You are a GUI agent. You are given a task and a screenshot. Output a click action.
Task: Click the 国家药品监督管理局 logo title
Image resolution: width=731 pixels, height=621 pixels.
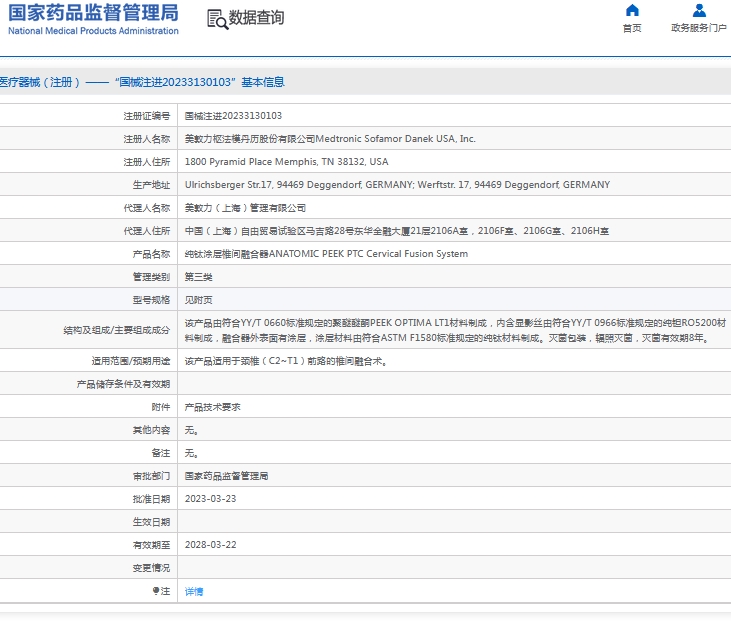click(x=93, y=13)
